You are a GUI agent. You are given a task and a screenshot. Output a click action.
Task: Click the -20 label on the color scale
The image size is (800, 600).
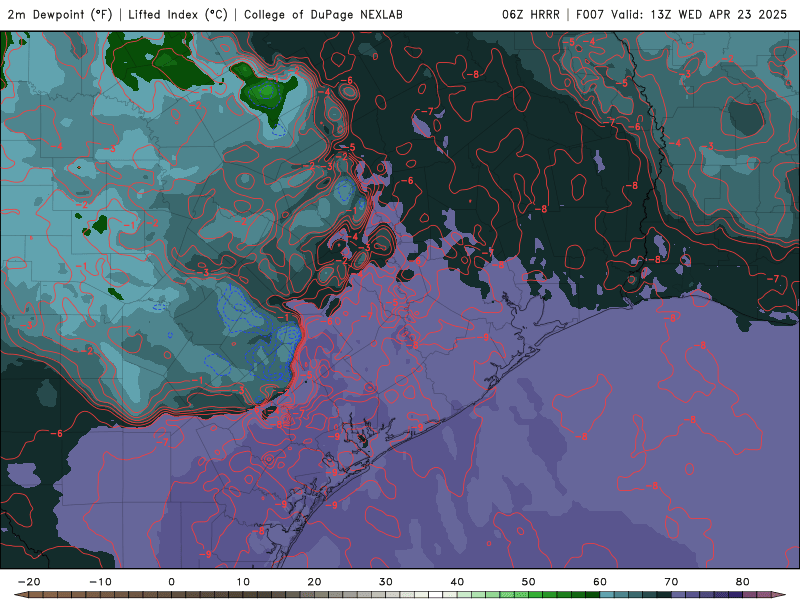click(x=29, y=582)
